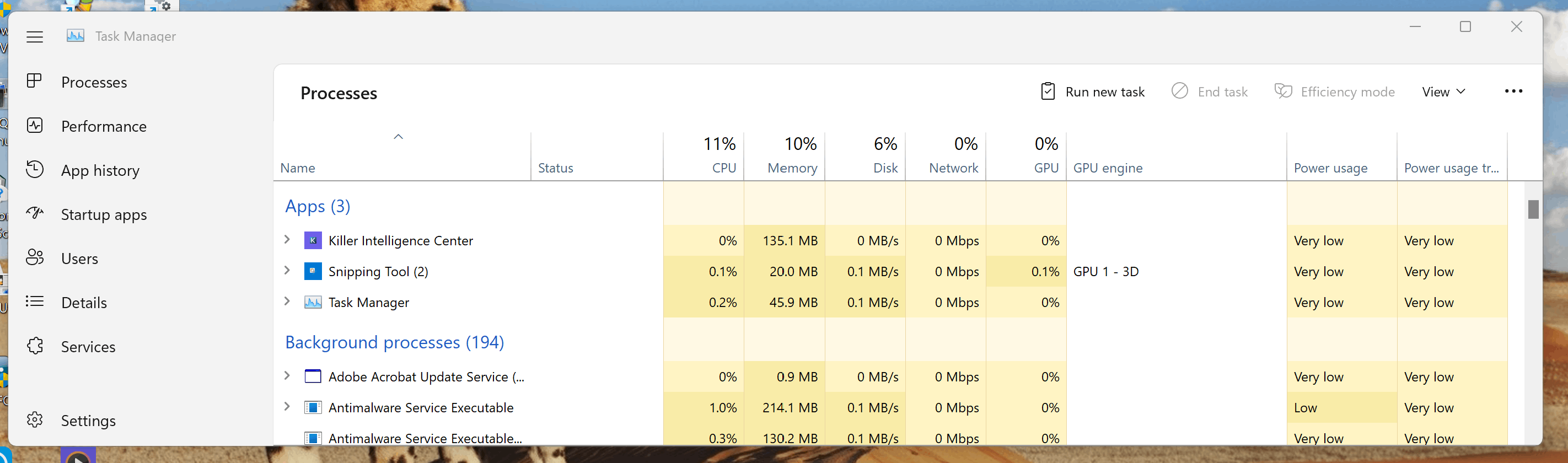Click the Snipping Tool app icon
Screen dimensions: 1568x463
point(313,271)
